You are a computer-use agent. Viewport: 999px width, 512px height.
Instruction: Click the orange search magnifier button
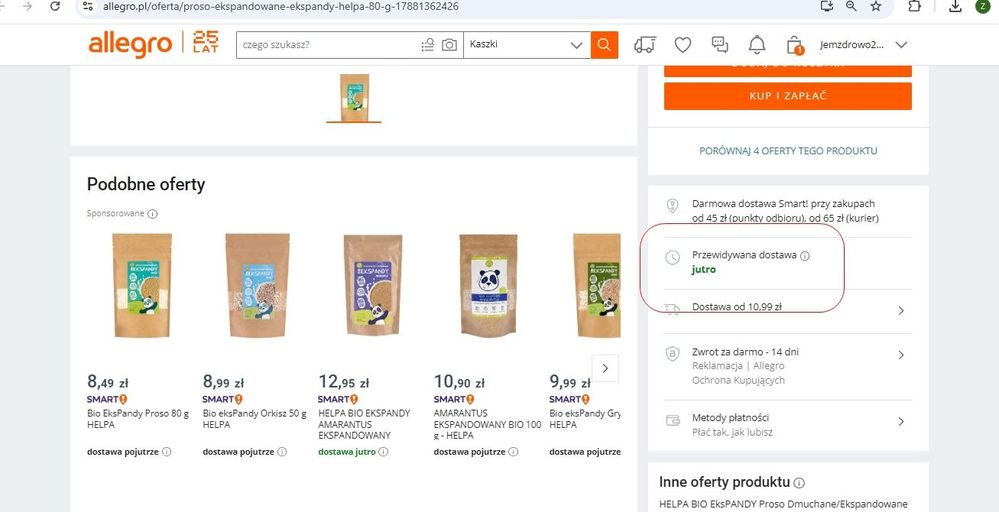click(604, 45)
